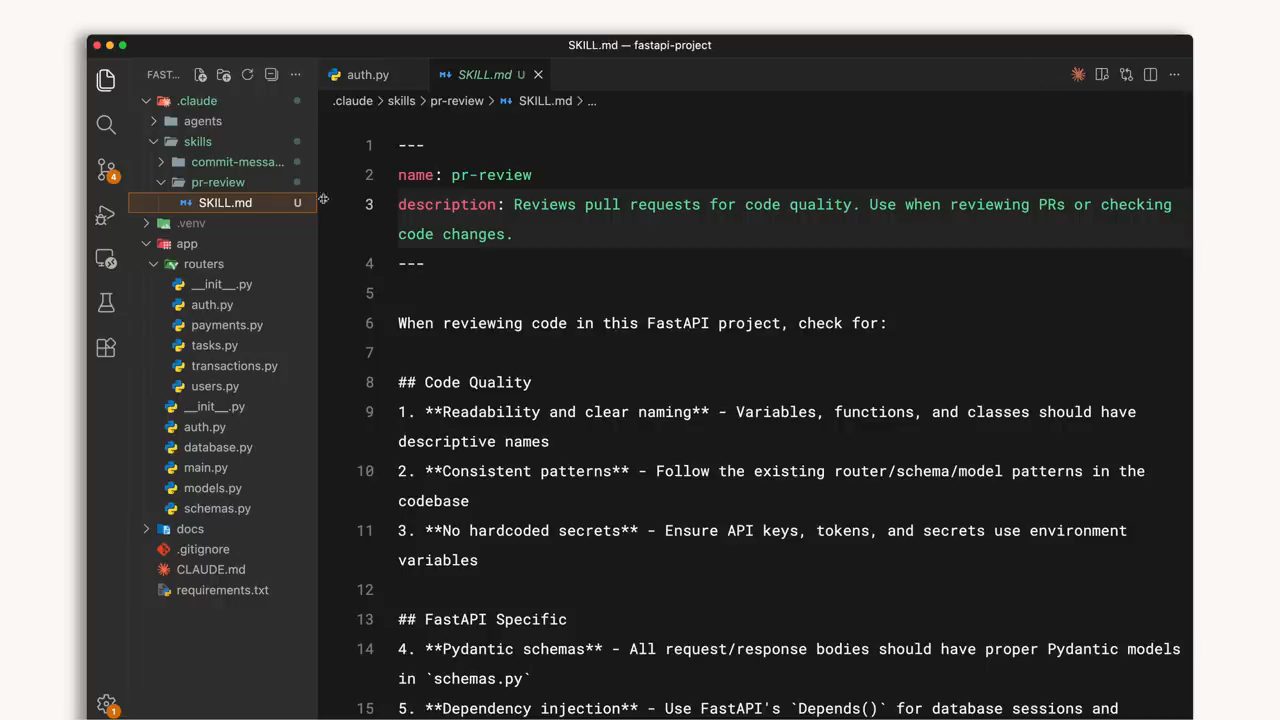Open Explorer more actions ellipsis menu

(x=295, y=75)
